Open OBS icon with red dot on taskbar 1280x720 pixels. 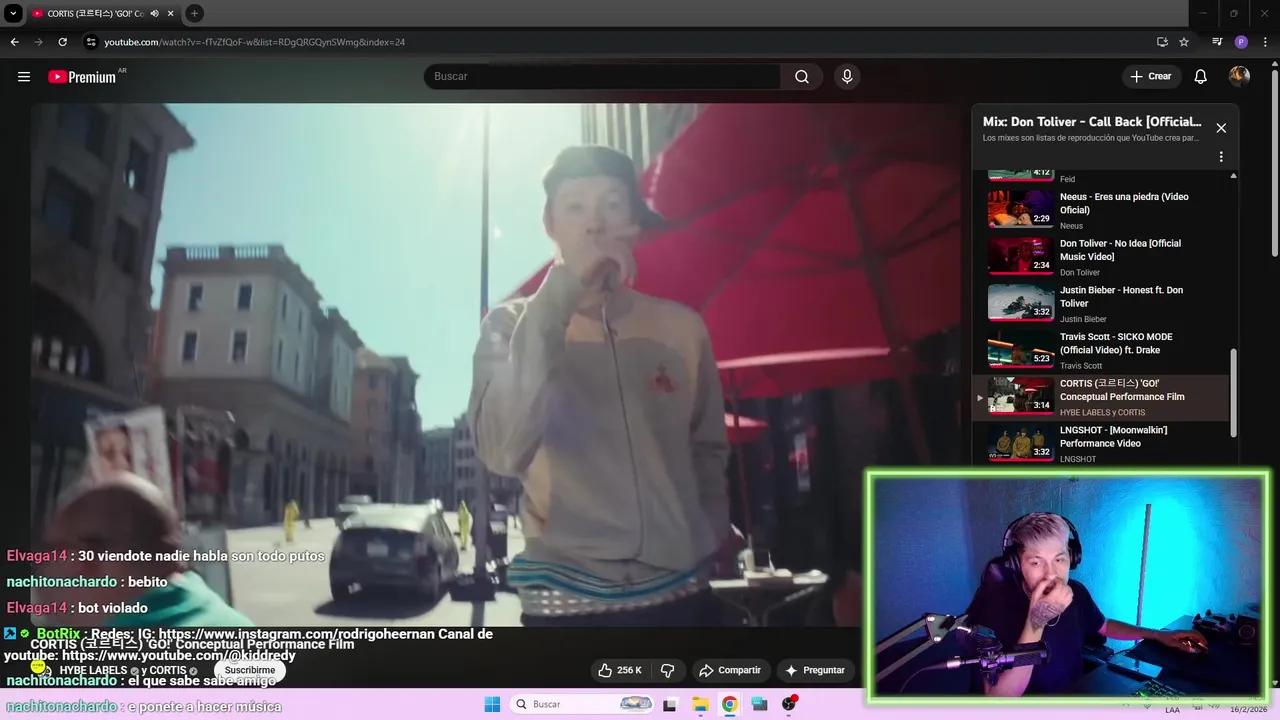pyautogui.click(x=789, y=704)
